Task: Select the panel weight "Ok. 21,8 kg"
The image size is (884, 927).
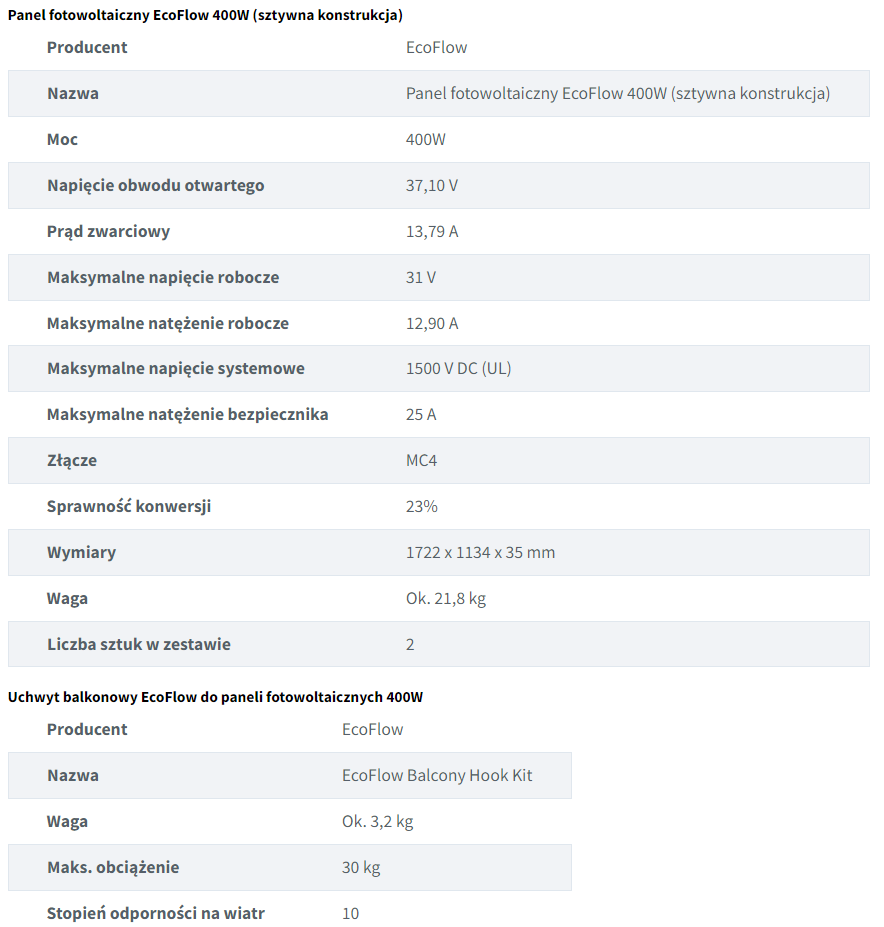Action: pyautogui.click(x=446, y=598)
